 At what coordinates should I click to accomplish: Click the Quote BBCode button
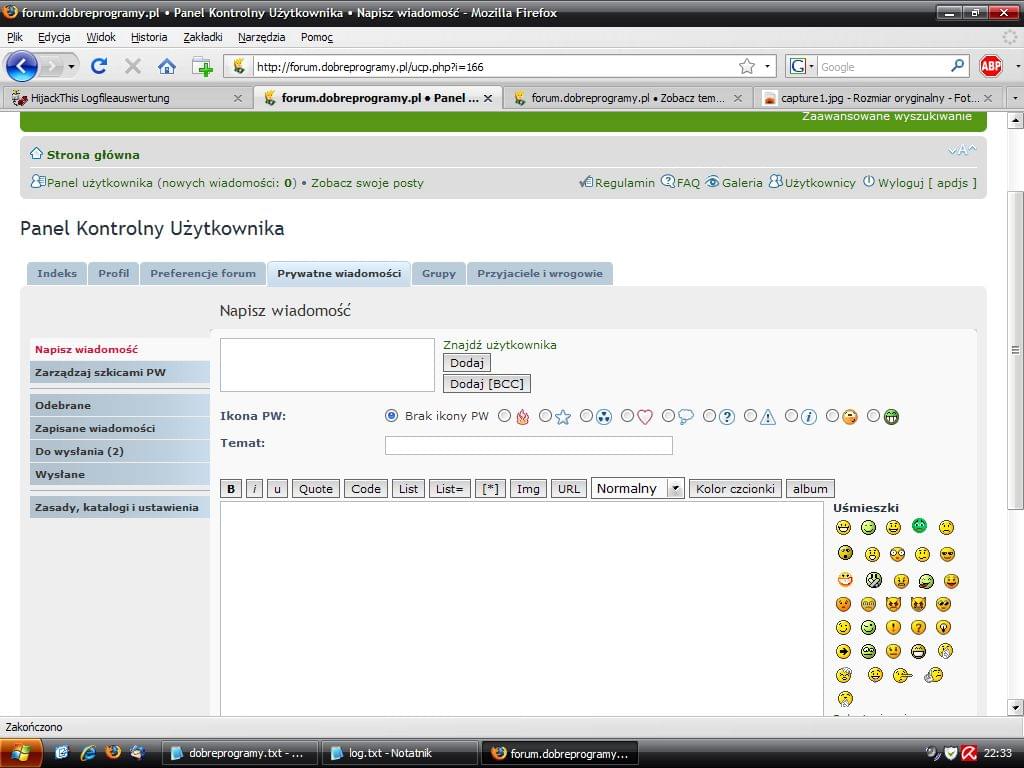[315, 488]
